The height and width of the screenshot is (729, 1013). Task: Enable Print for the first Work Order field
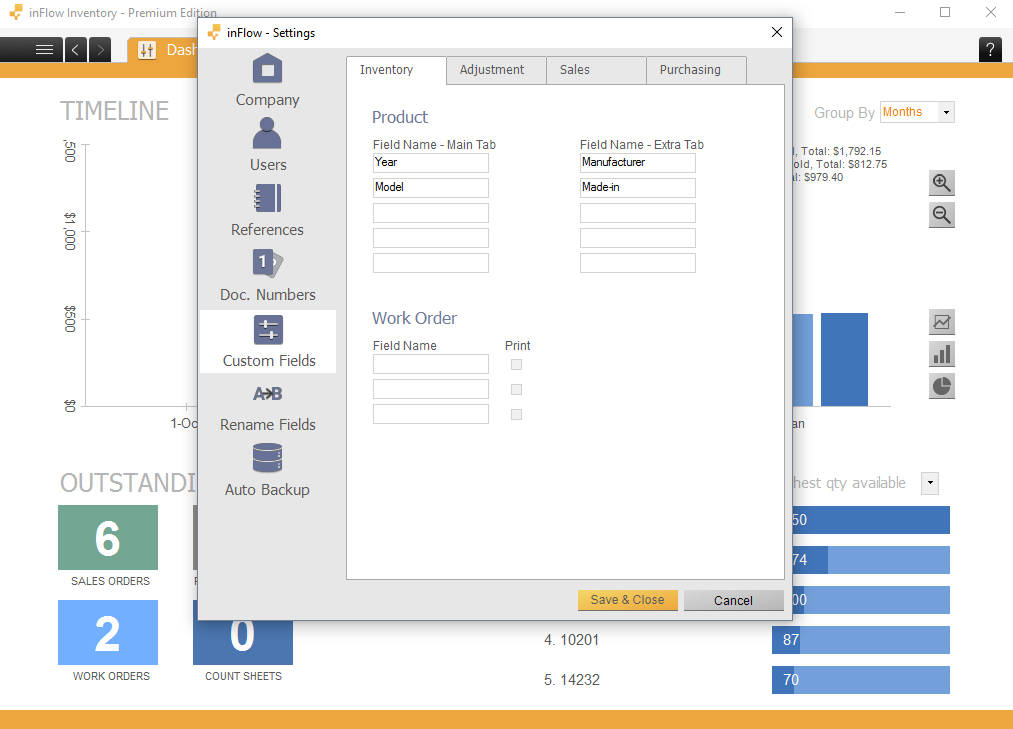[x=516, y=364]
